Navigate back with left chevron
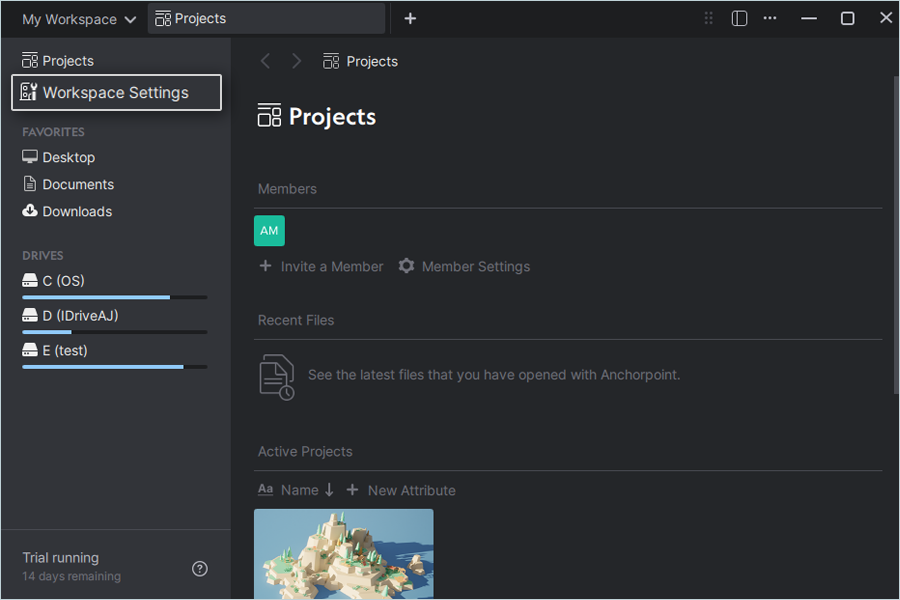900x600 pixels. click(x=265, y=61)
